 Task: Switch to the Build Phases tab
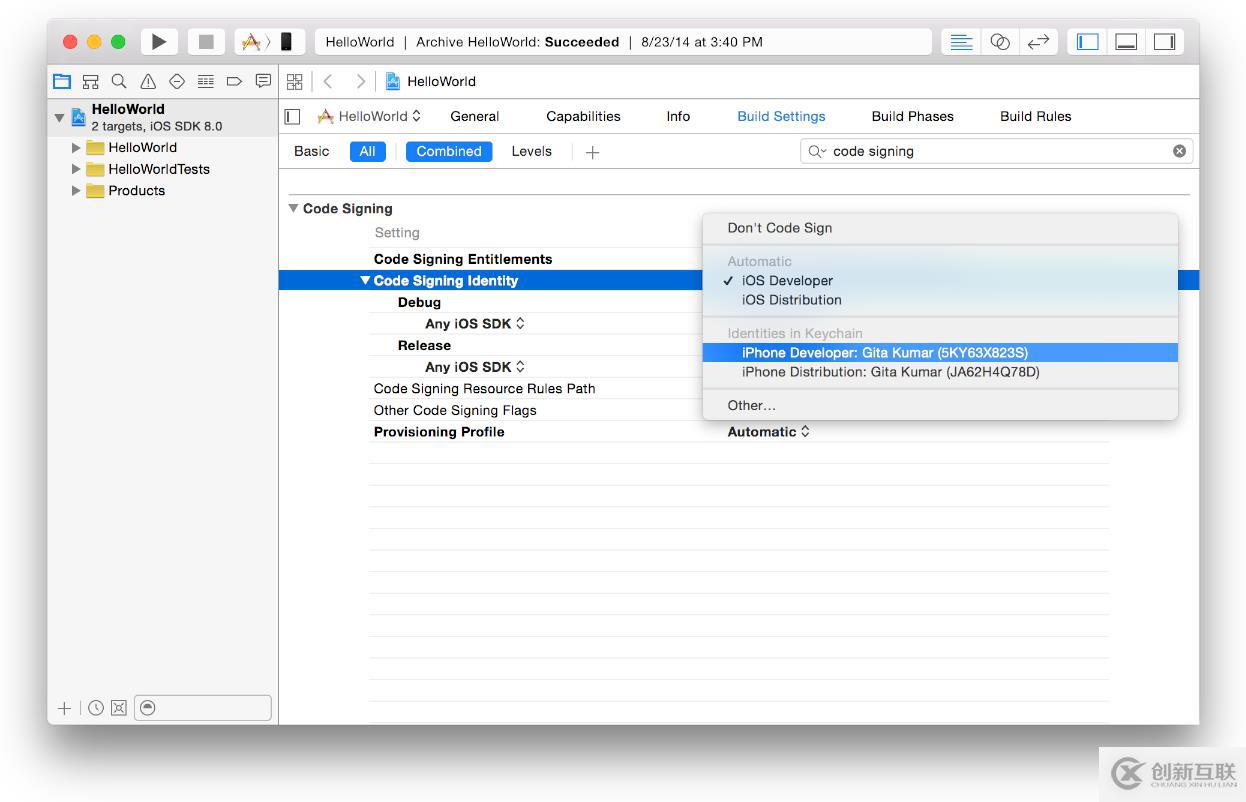[x=912, y=116]
